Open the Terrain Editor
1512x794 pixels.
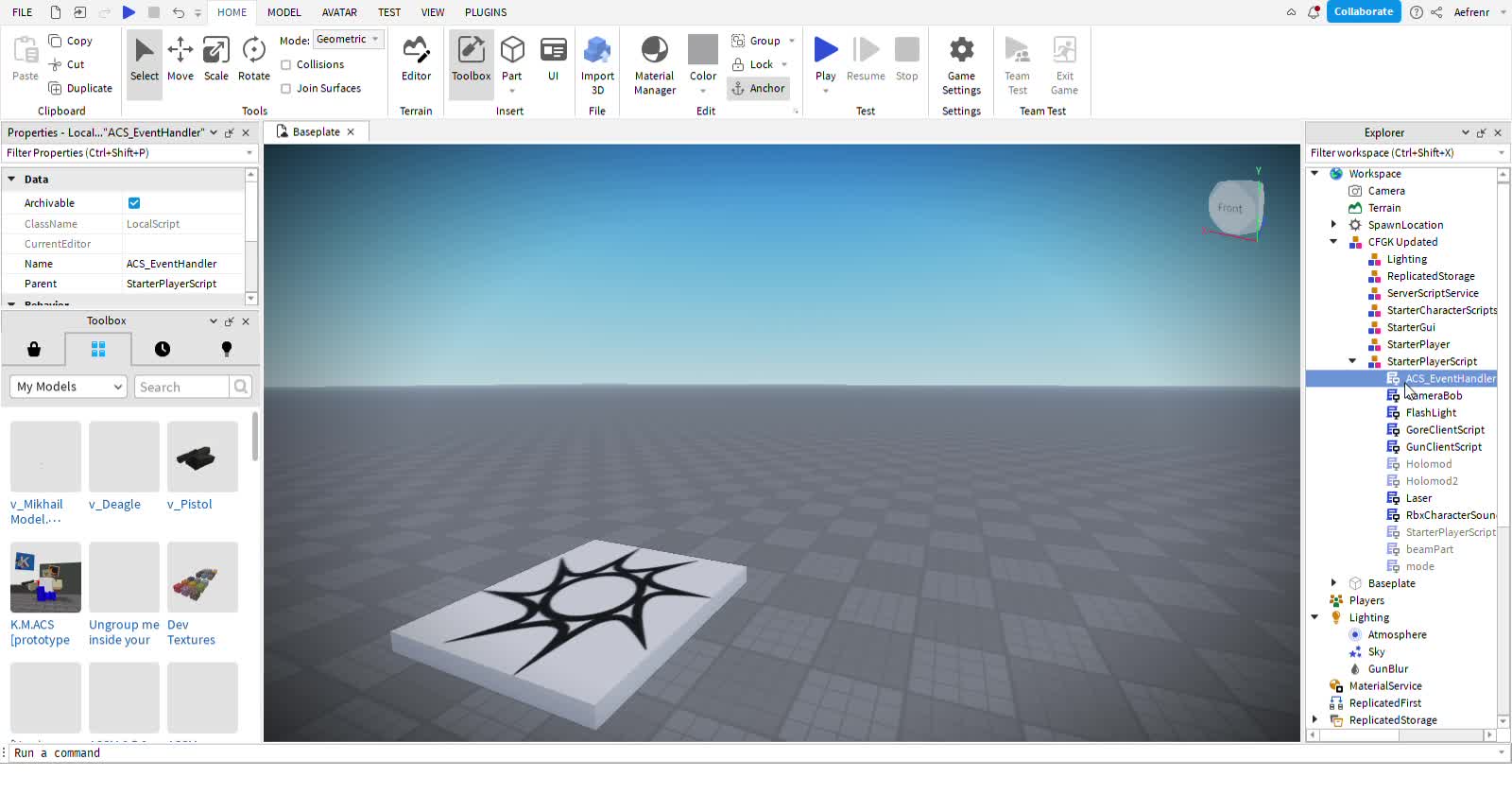pyautogui.click(x=416, y=60)
